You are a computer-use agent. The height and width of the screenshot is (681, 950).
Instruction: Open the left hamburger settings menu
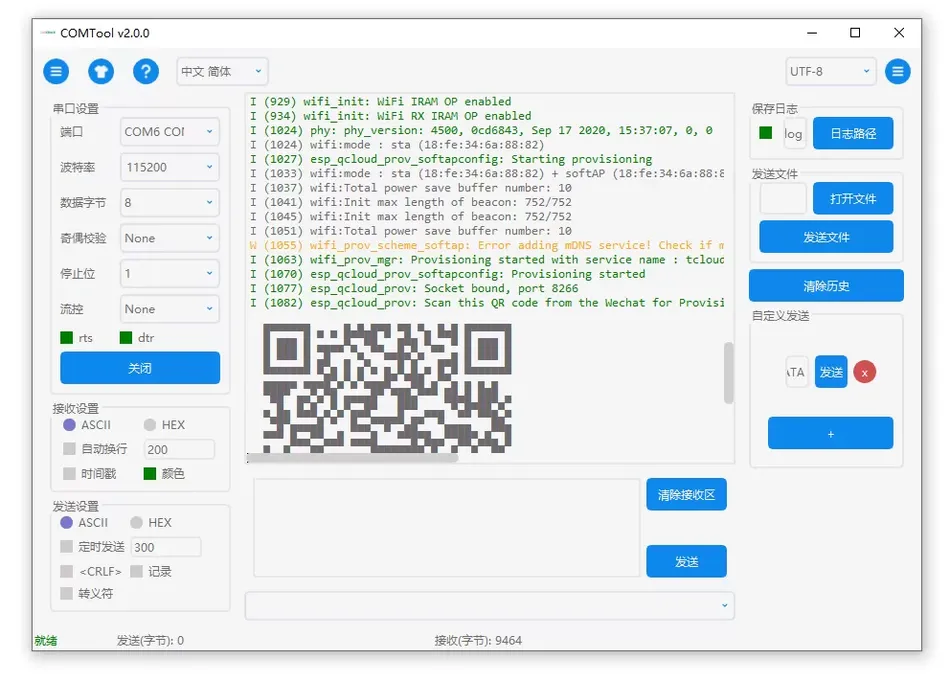tap(56, 71)
